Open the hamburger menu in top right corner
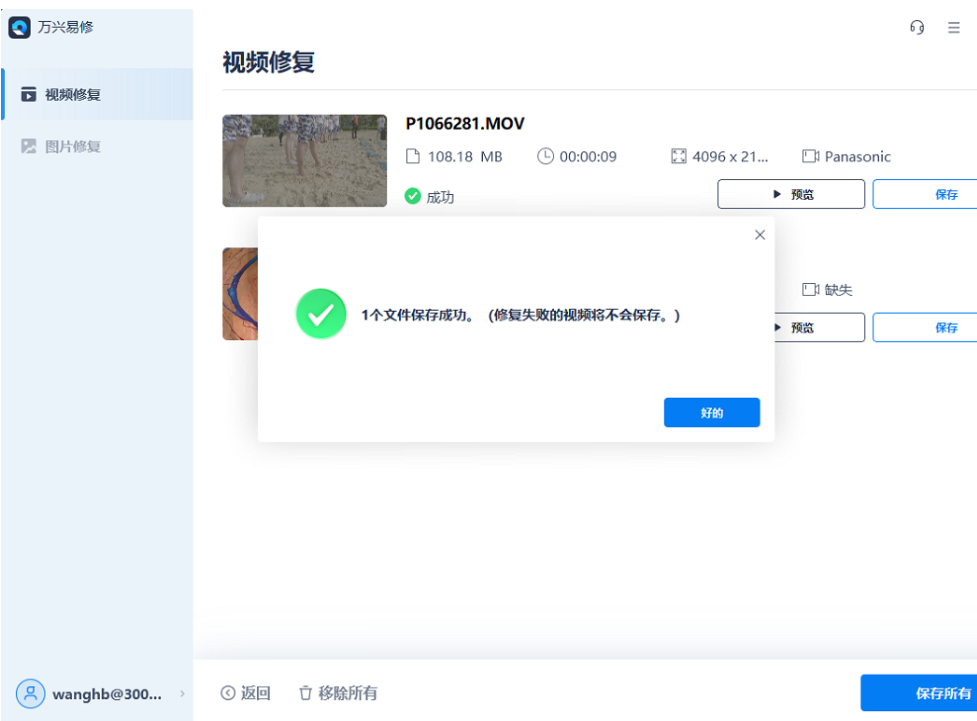The width and height of the screenshot is (977, 721). pyautogui.click(x=953, y=27)
